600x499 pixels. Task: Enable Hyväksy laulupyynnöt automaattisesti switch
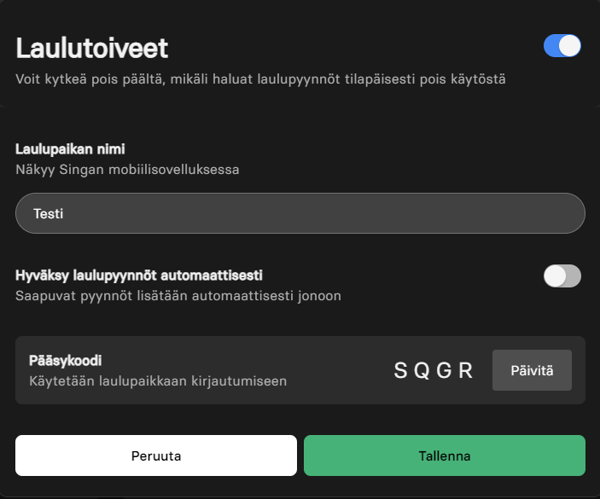pyautogui.click(x=562, y=276)
